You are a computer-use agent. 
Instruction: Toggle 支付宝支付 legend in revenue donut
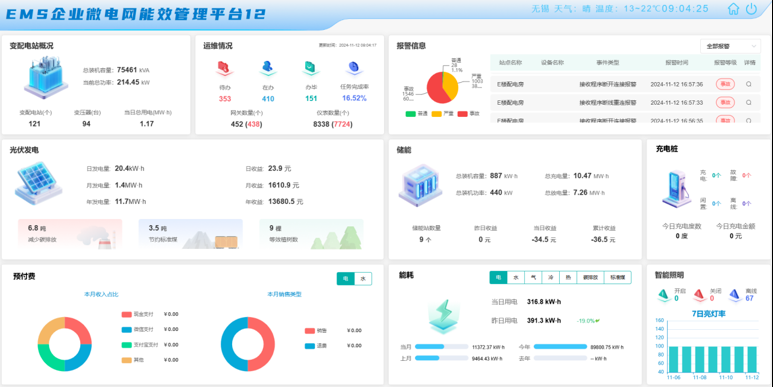[140, 345]
